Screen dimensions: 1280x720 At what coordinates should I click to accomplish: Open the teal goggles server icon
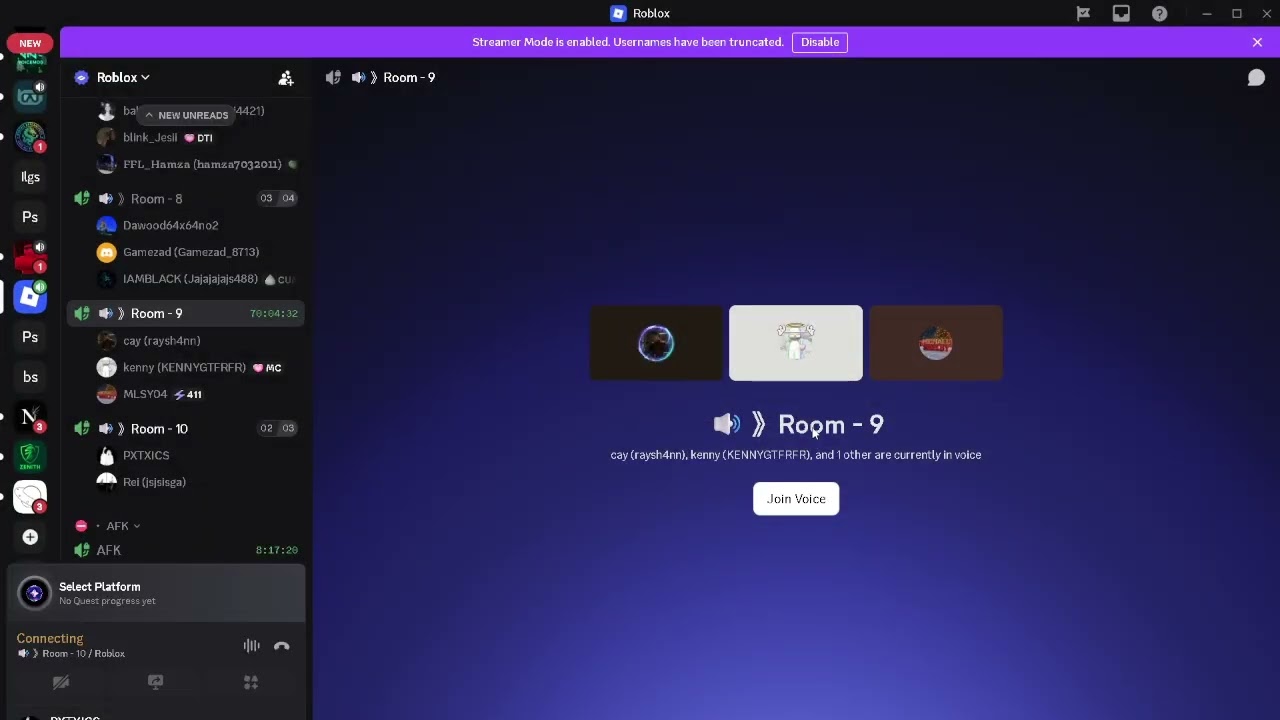point(30,97)
